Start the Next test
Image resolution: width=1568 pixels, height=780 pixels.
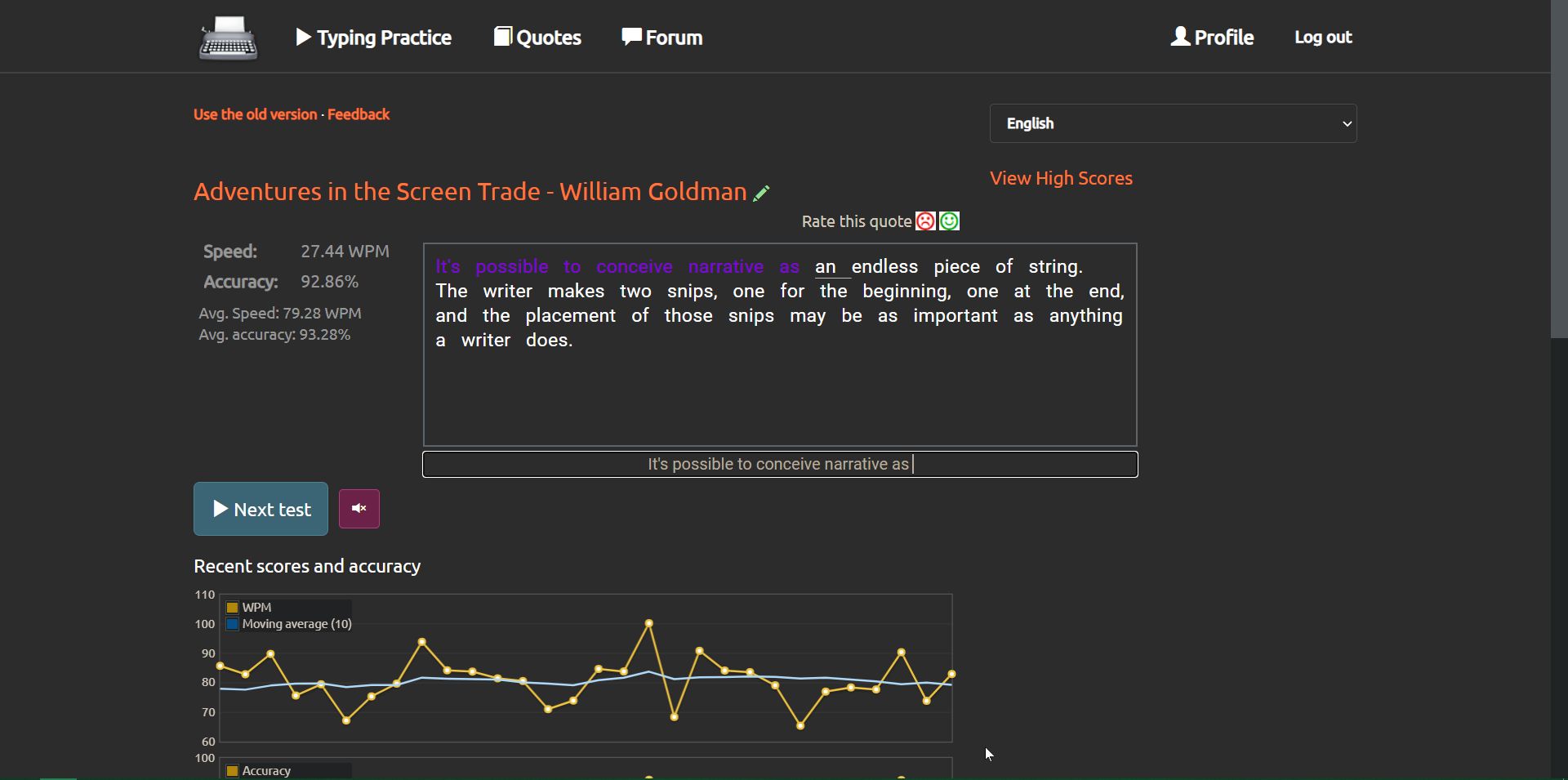click(x=261, y=509)
